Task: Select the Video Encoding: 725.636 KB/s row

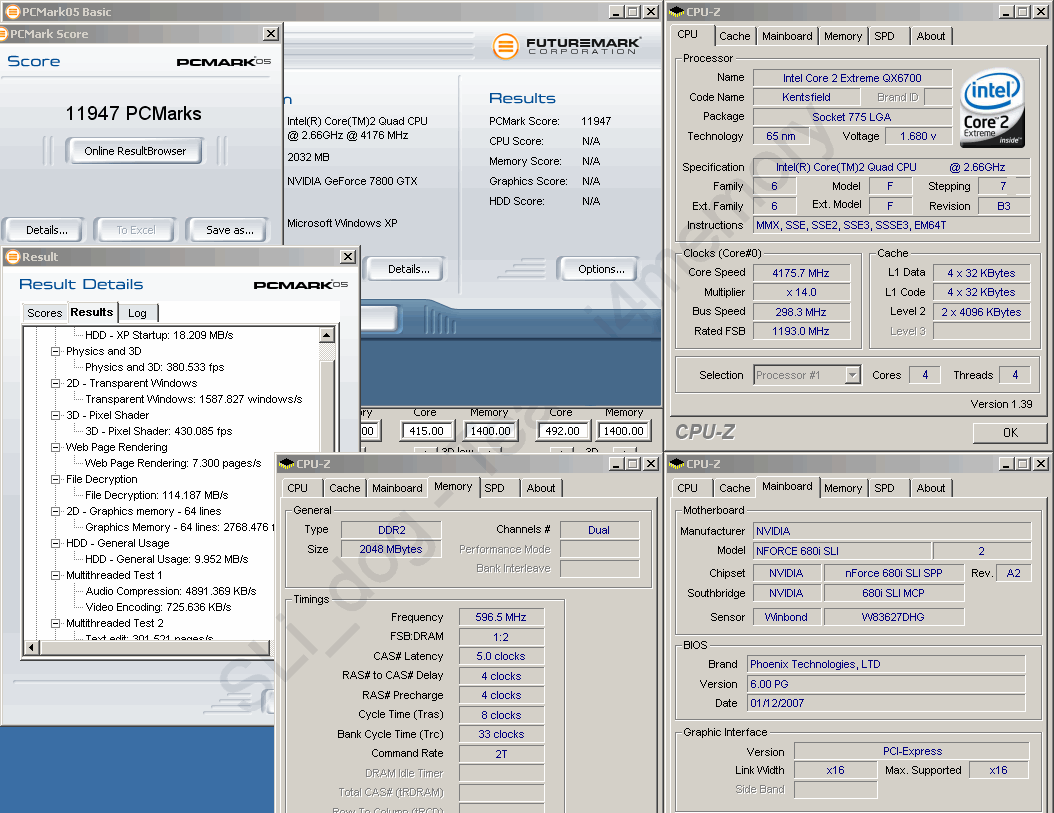Action: tap(158, 607)
